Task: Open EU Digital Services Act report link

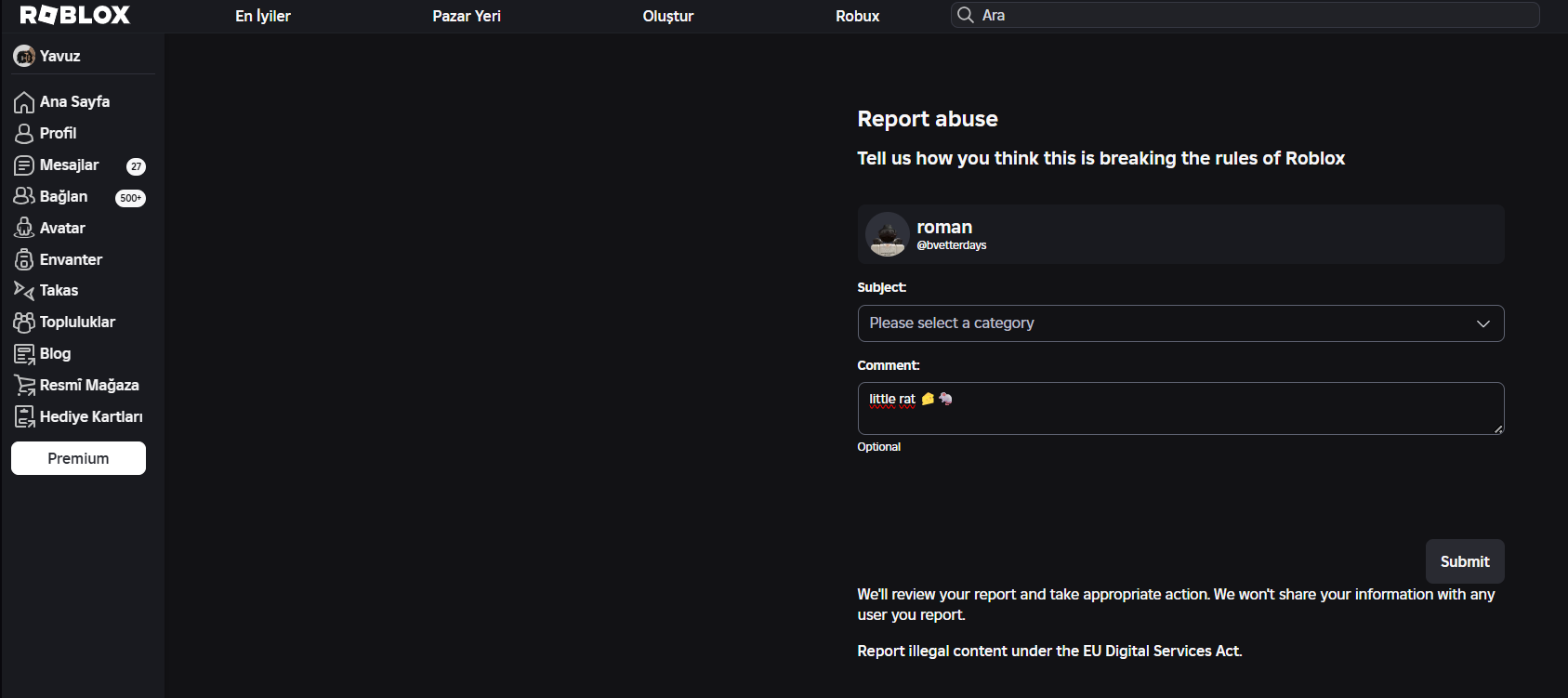Action: click(1049, 652)
